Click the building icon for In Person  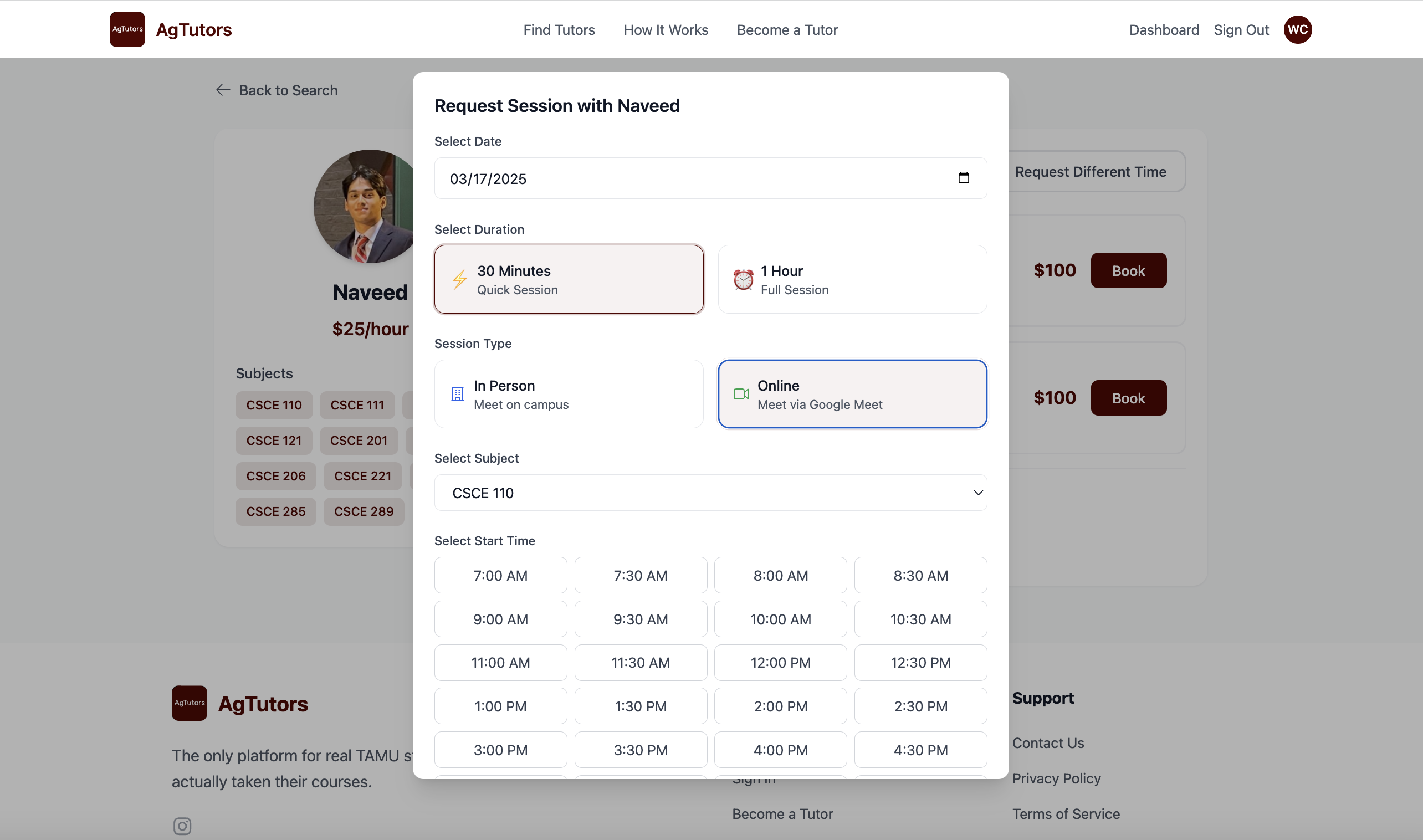[x=457, y=394]
